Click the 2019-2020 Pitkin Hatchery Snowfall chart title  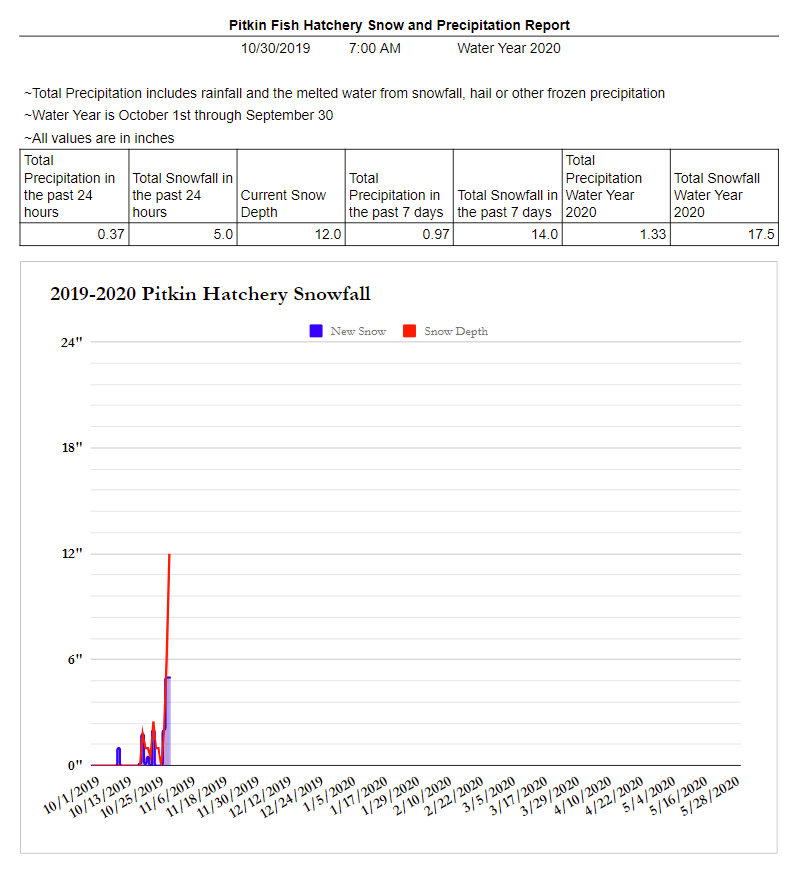pyautogui.click(x=210, y=294)
